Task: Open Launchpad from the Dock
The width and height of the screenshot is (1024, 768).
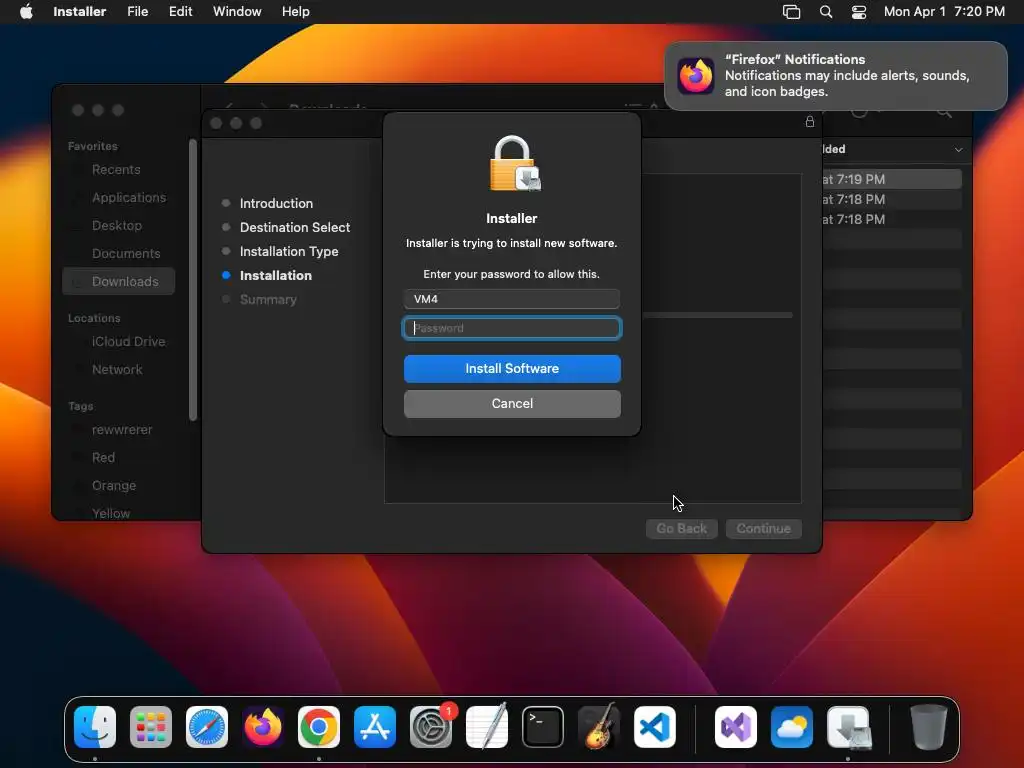Action: [x=151, y=727]
